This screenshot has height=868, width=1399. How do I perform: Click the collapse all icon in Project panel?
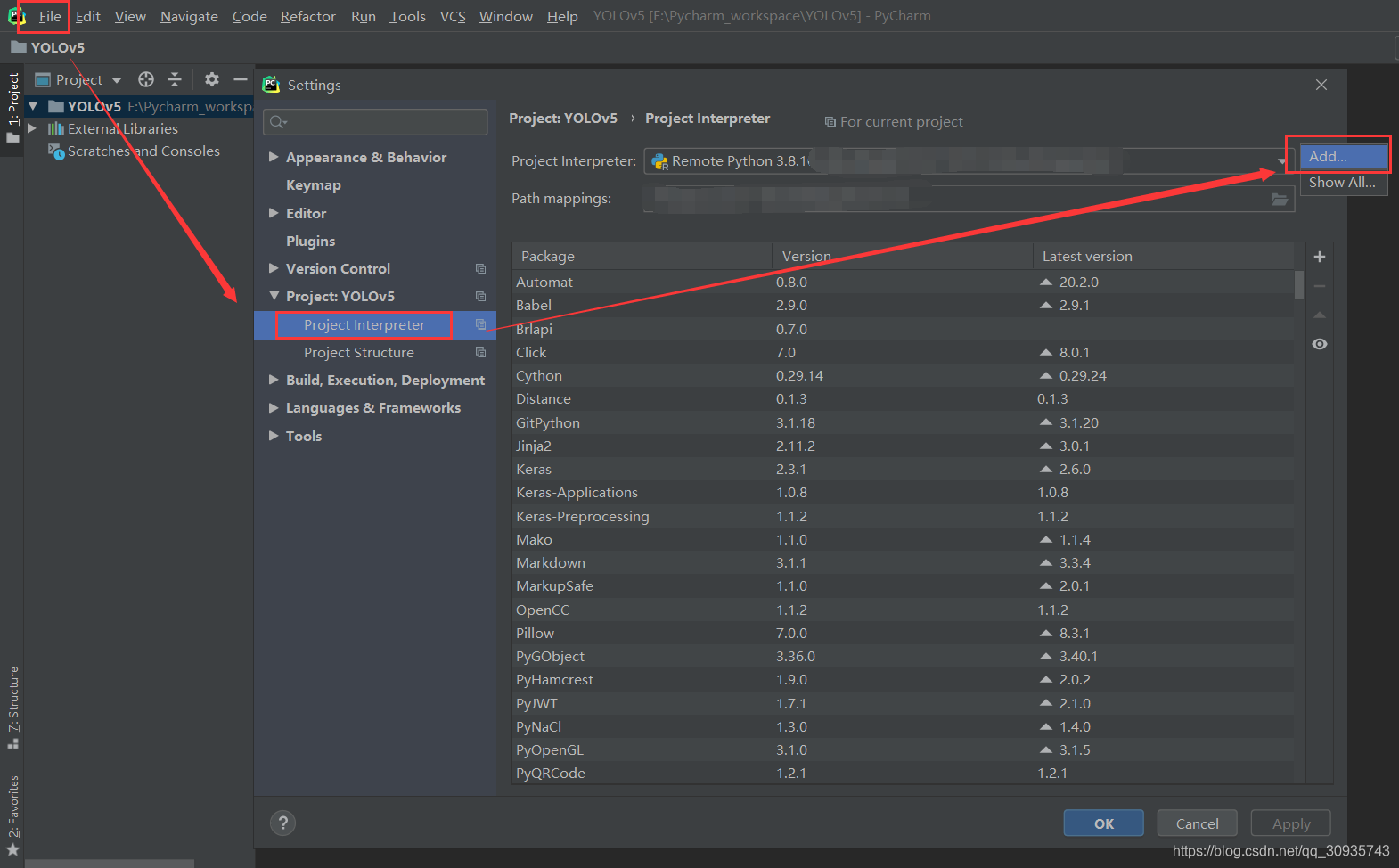pyautogui.click(x=175, y=79)
